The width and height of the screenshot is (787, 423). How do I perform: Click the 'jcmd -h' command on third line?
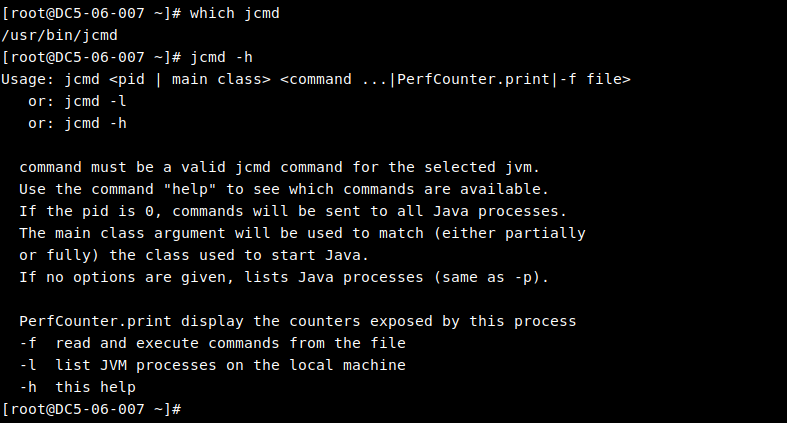tap(221, 57)
